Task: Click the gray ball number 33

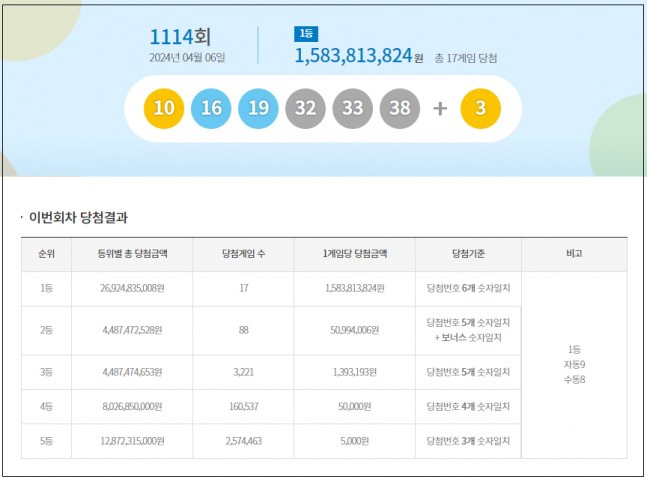Action: (x=353, y=109)
